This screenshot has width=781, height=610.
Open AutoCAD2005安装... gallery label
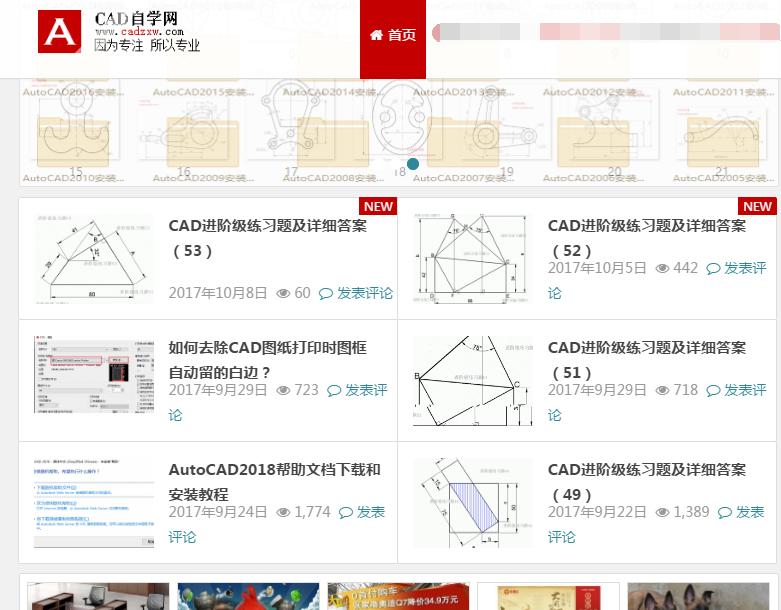point(723,178)
